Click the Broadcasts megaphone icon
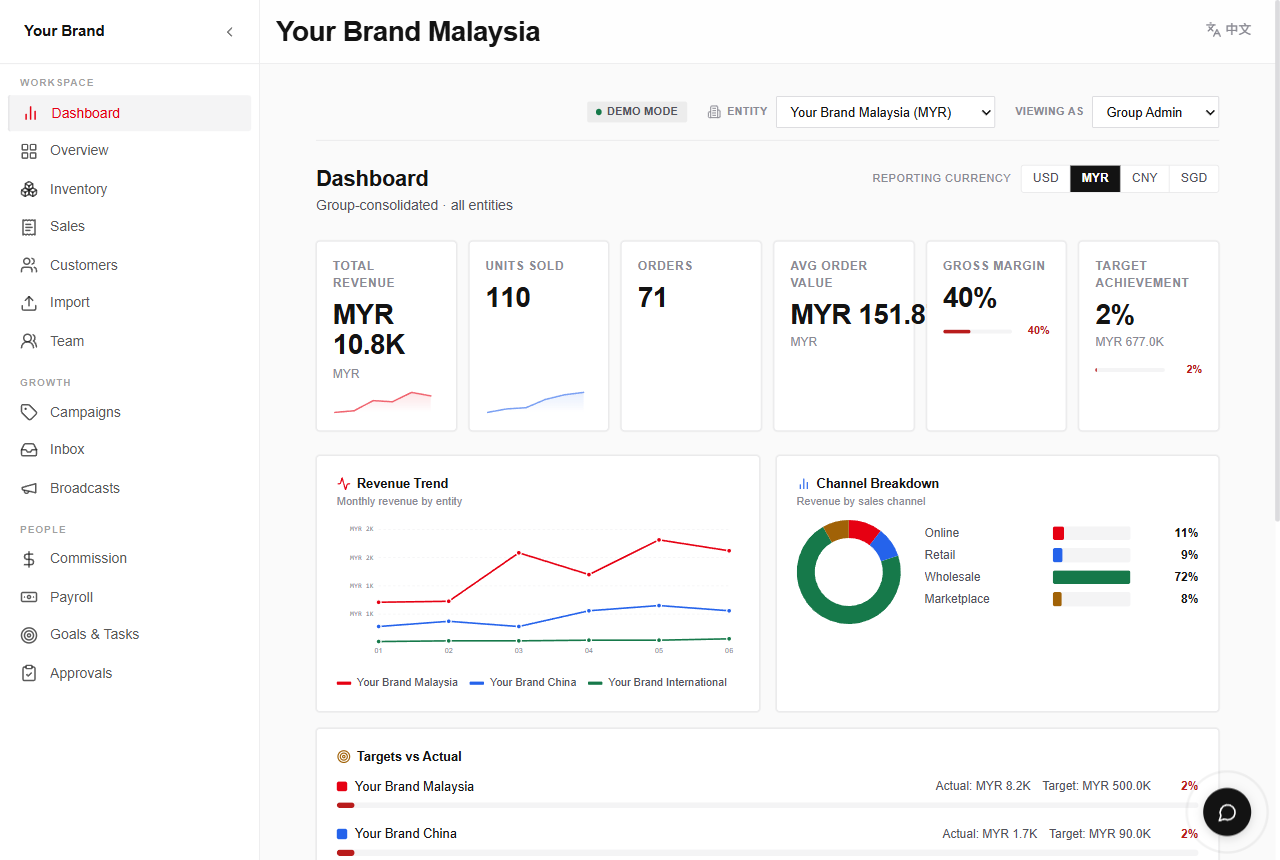Screen dimensions: 1280x860 click(30, 488)
